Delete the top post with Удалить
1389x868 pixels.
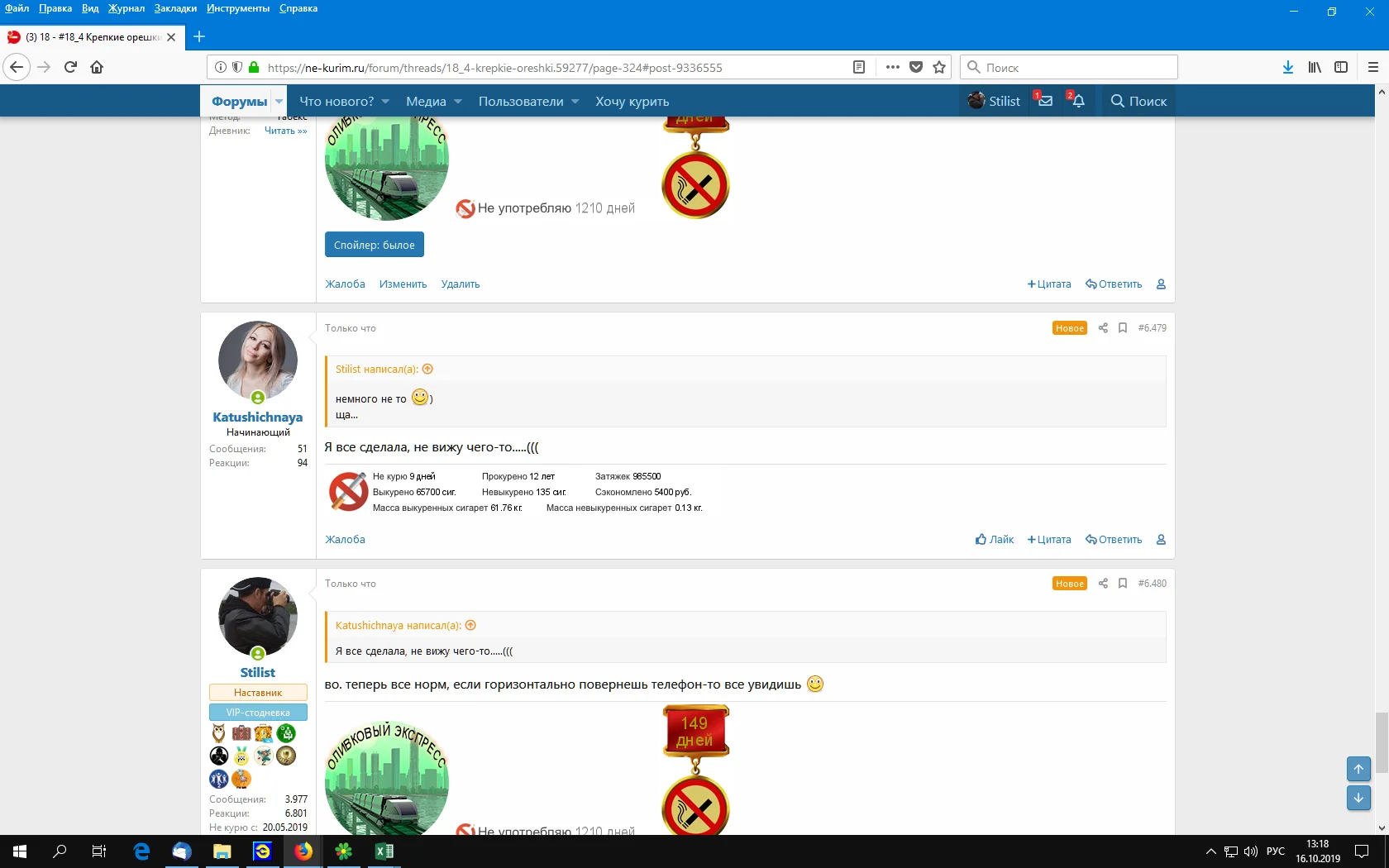(x=461, y=284)
